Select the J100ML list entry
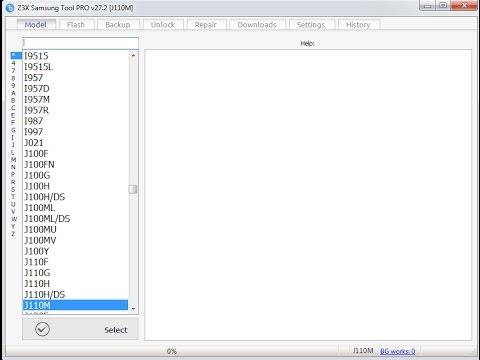 (76, 208)
